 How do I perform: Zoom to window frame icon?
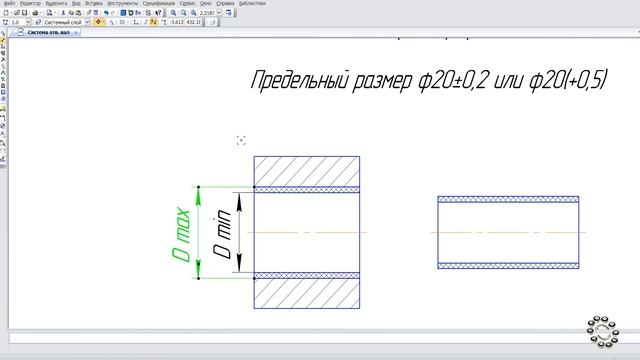(183, 13)
